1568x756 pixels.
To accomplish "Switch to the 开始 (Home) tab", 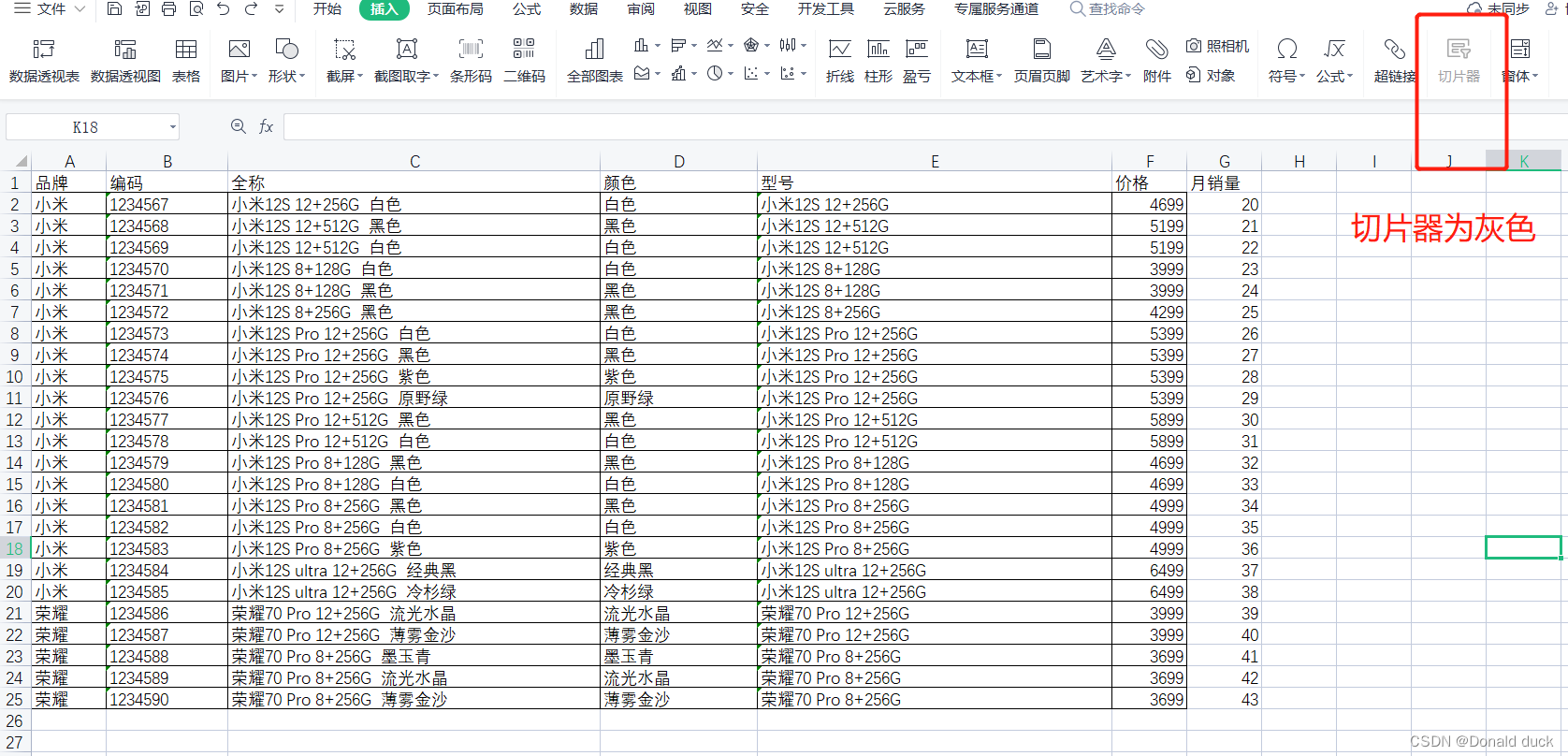I will 327,9.
